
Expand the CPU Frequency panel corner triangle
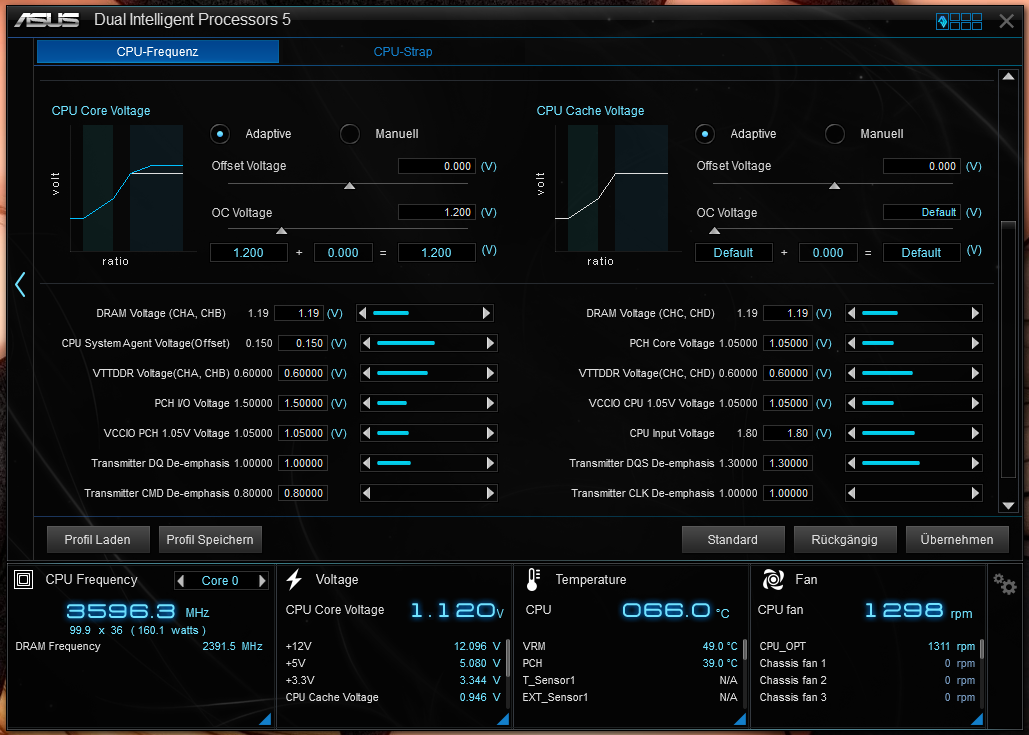(x=264, y=719)
